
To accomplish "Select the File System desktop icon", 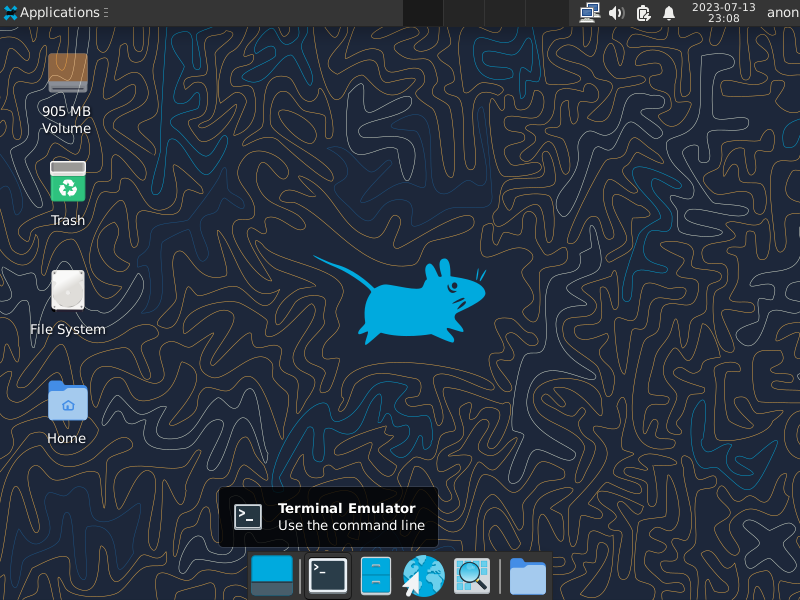I will [x=68, y=290].
